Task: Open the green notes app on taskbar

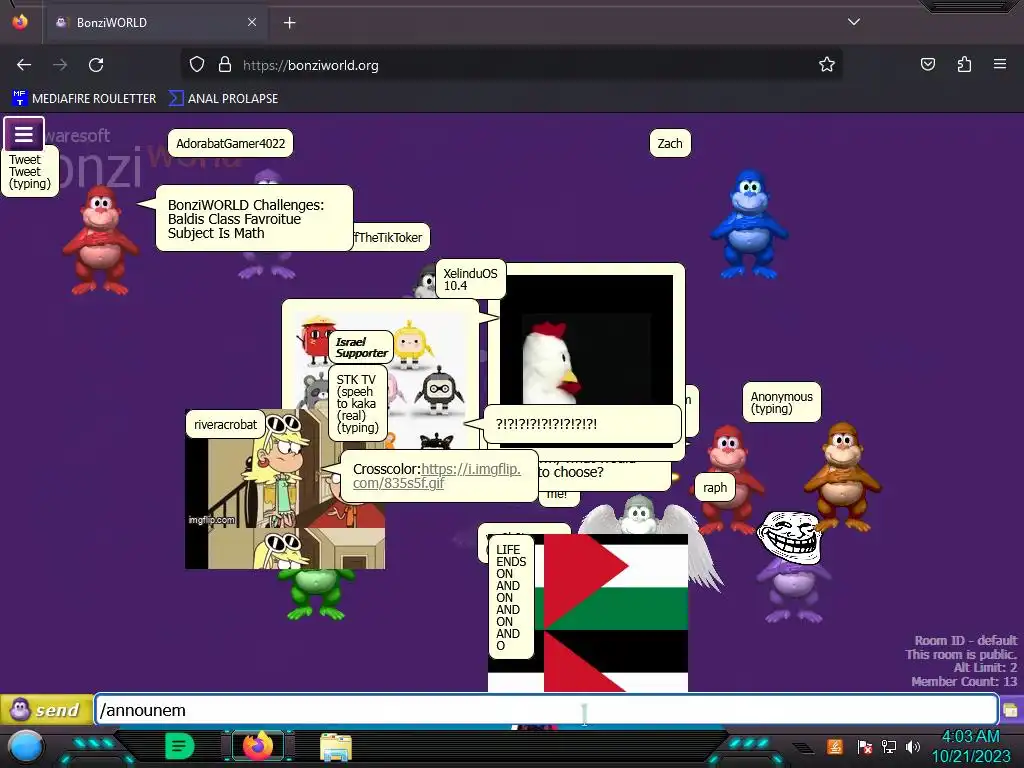Action: pyautogui.click(x=180, y=746)
